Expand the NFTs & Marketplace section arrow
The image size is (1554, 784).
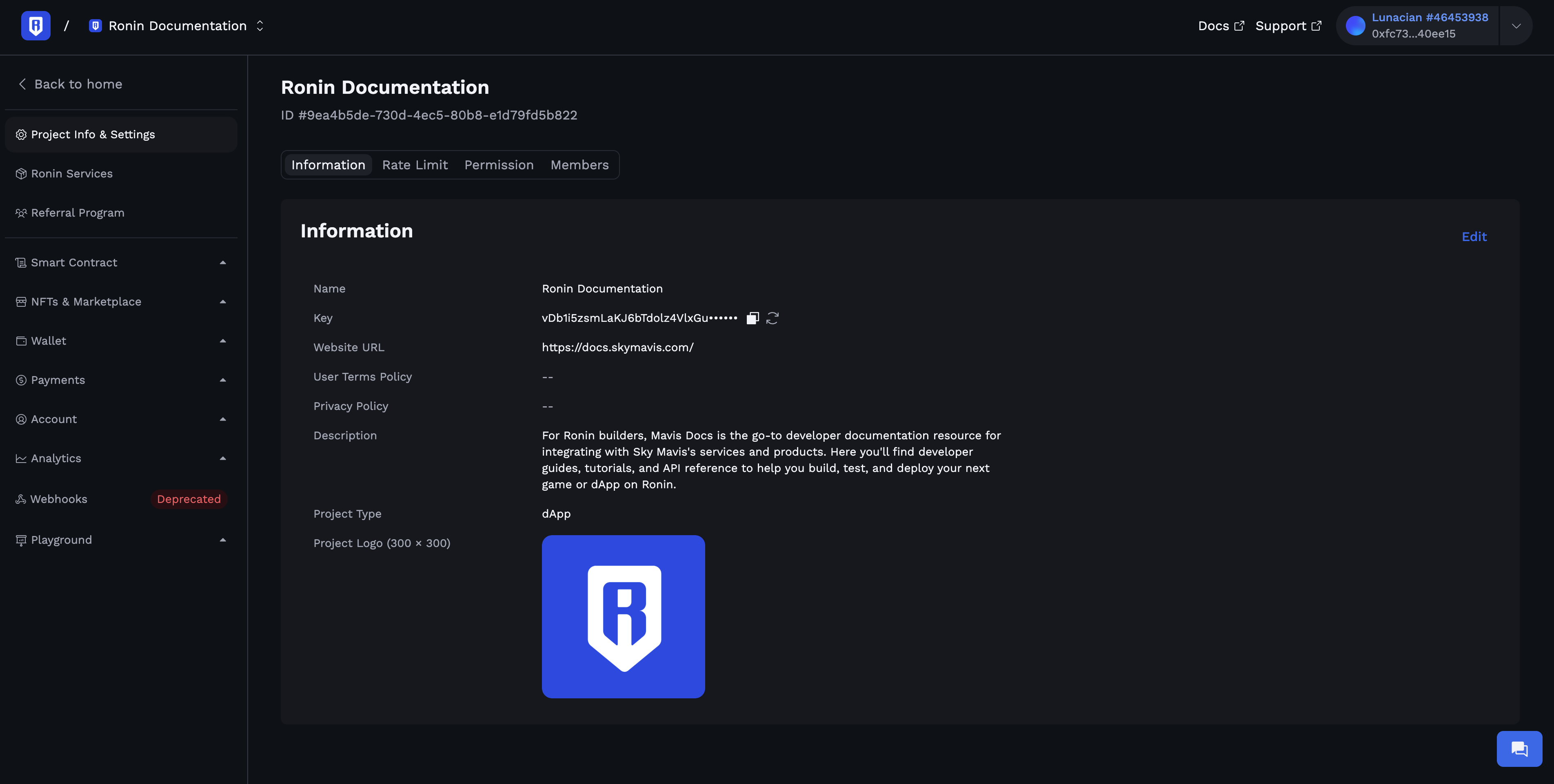(222, 301)
